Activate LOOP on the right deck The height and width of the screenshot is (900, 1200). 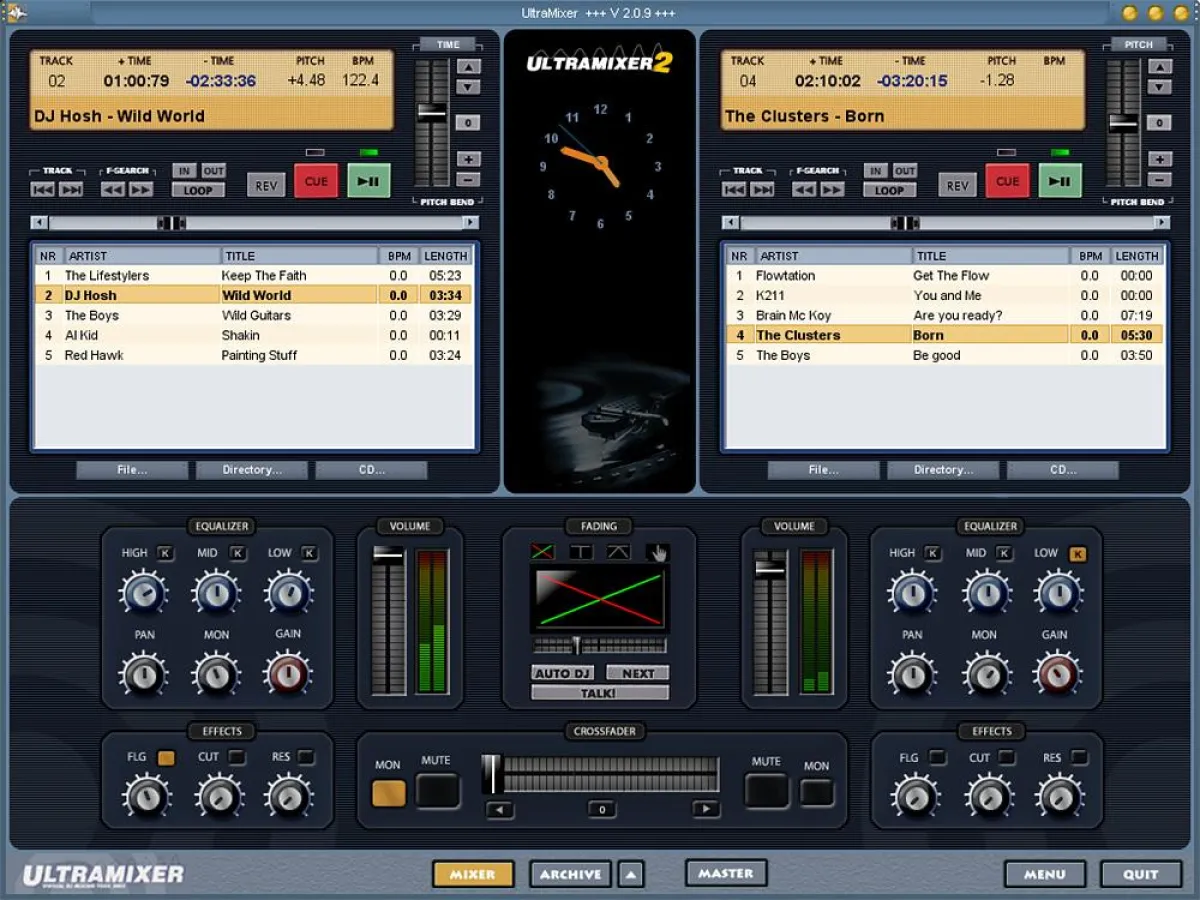click(x=889, y=191)
